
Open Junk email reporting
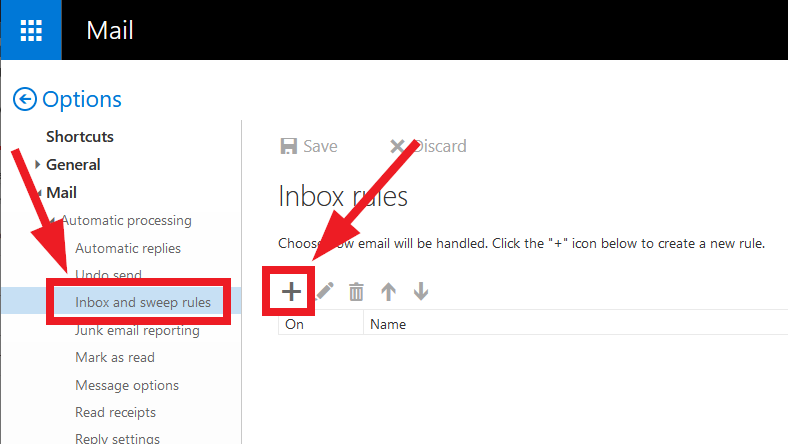pos(137,330)
